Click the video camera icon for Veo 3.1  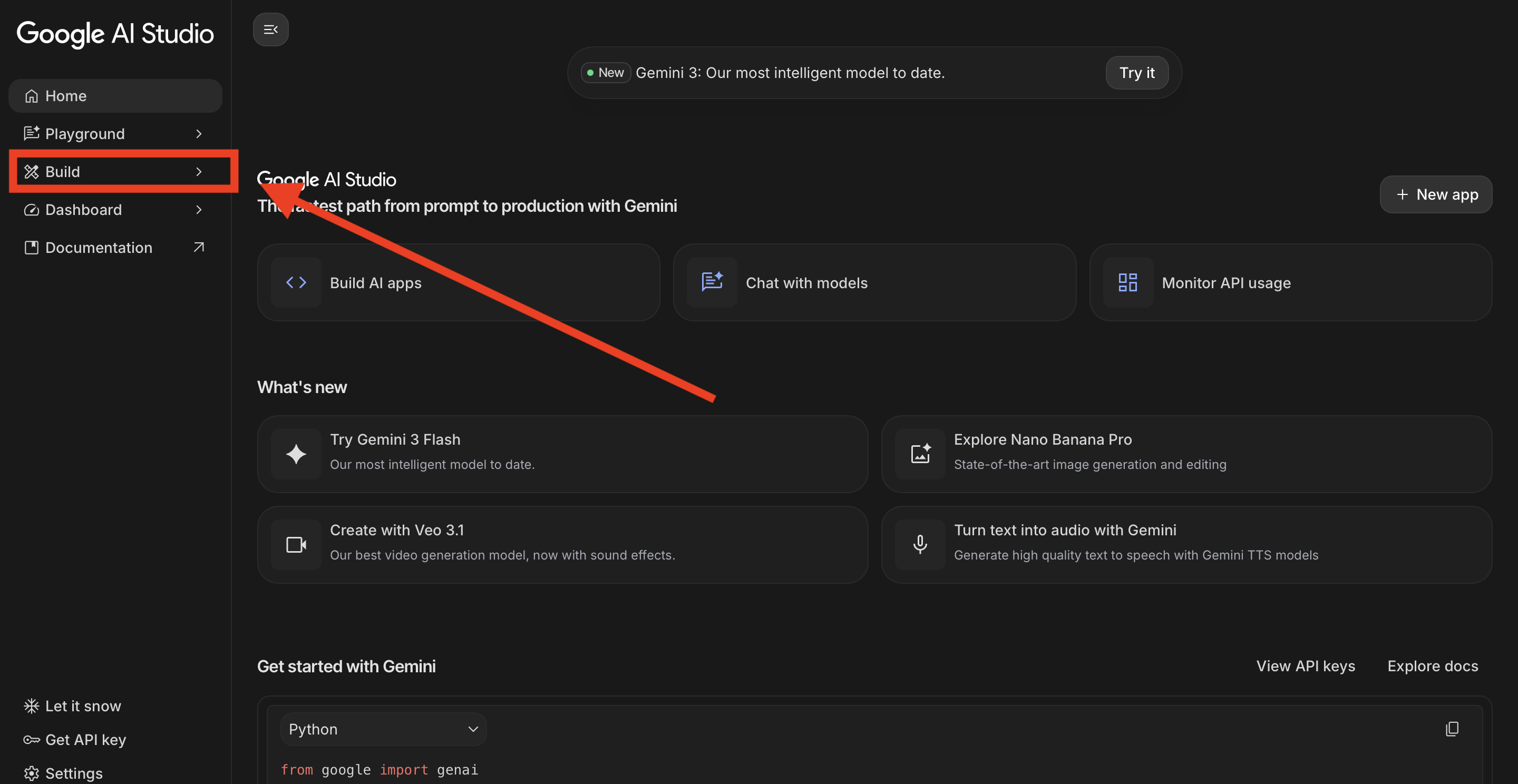296,545
